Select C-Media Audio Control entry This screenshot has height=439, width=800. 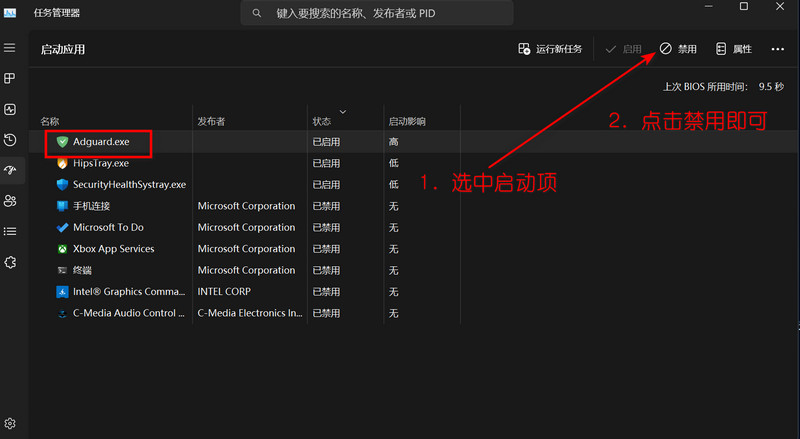click(x=129, y=313)
